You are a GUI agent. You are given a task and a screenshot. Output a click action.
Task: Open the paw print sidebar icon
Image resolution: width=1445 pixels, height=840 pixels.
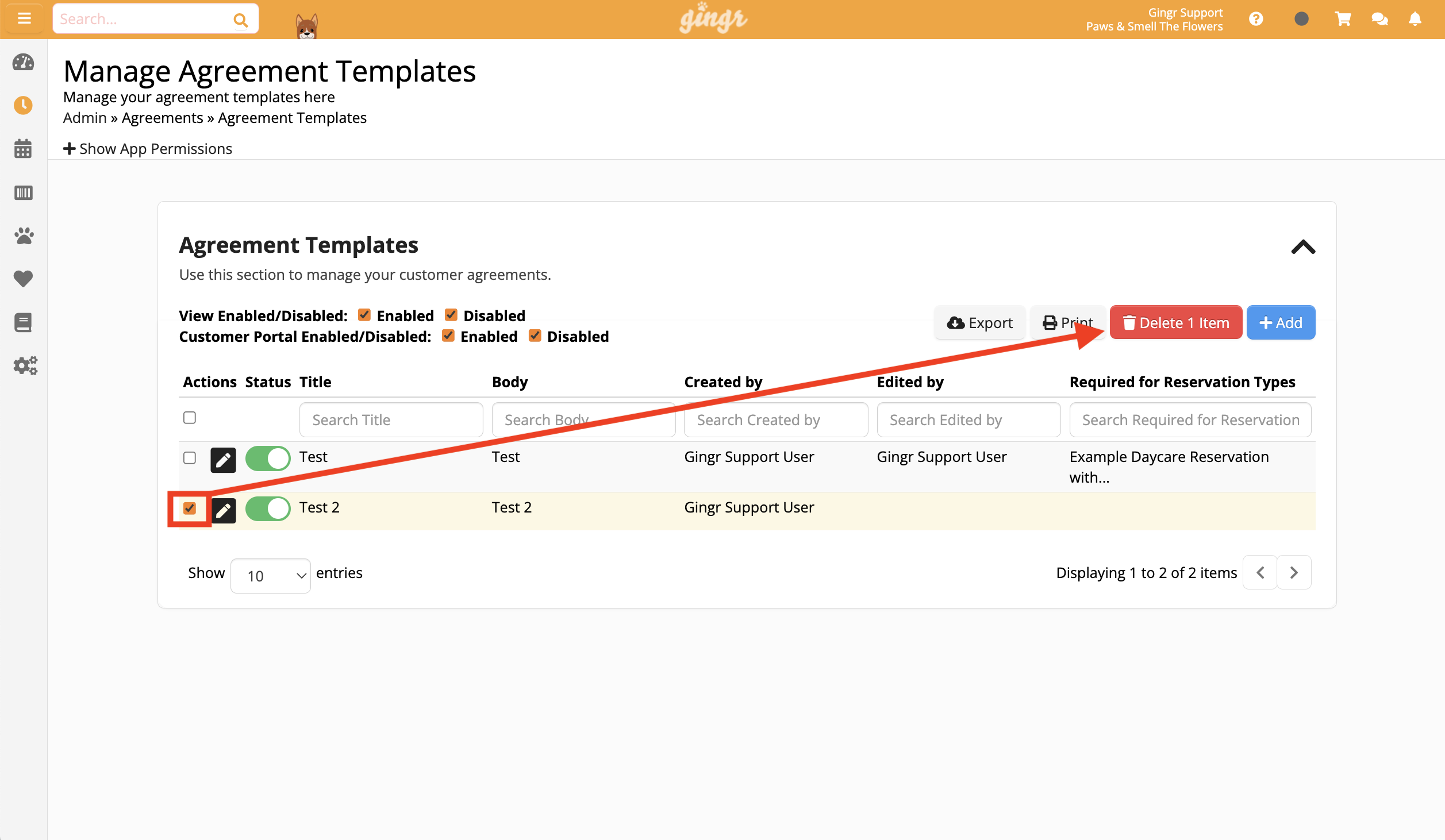[x=24, y=236]
